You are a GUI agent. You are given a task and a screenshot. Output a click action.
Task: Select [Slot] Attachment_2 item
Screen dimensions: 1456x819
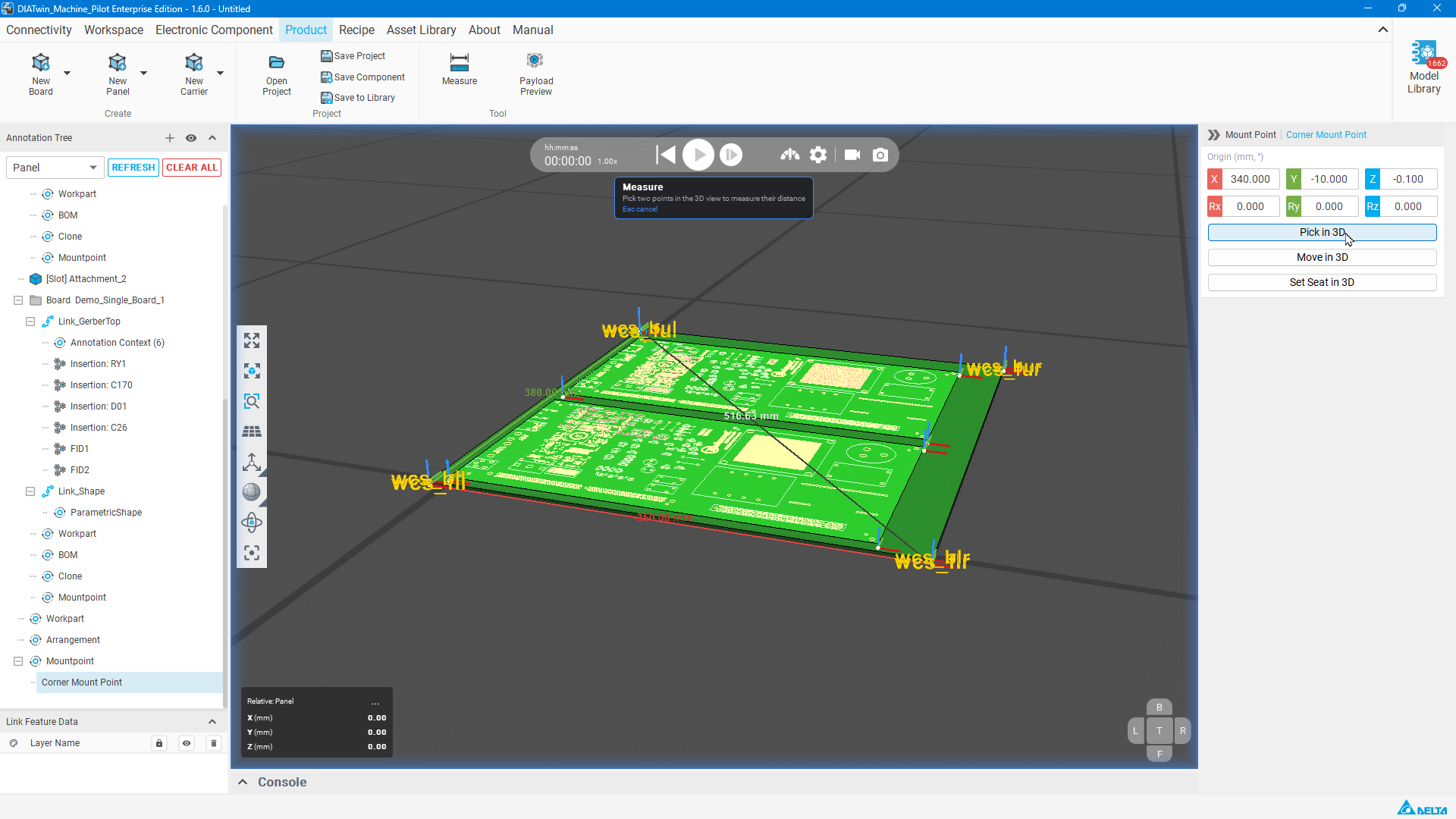86,279
